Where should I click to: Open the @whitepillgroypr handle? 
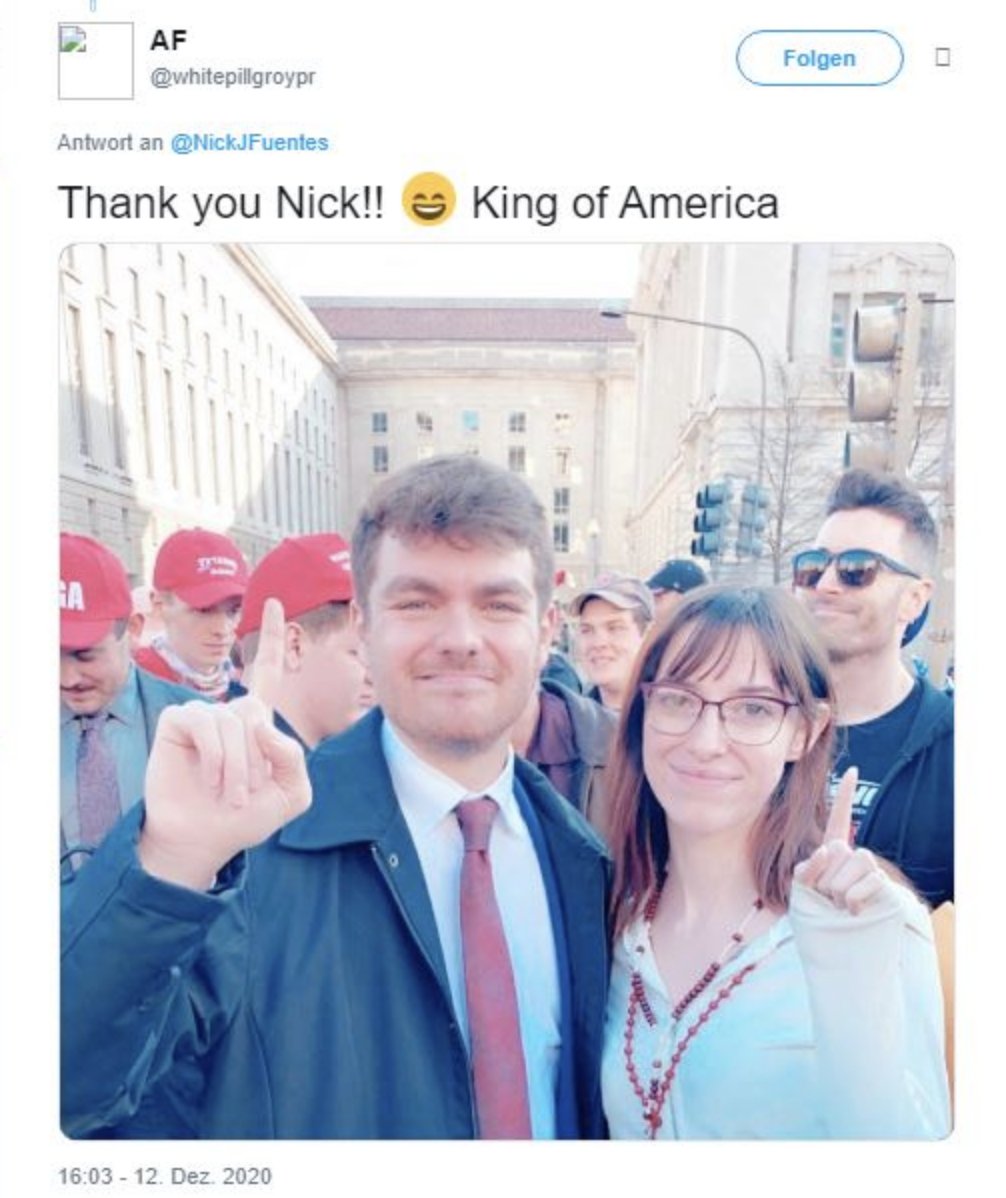(233, 77)
